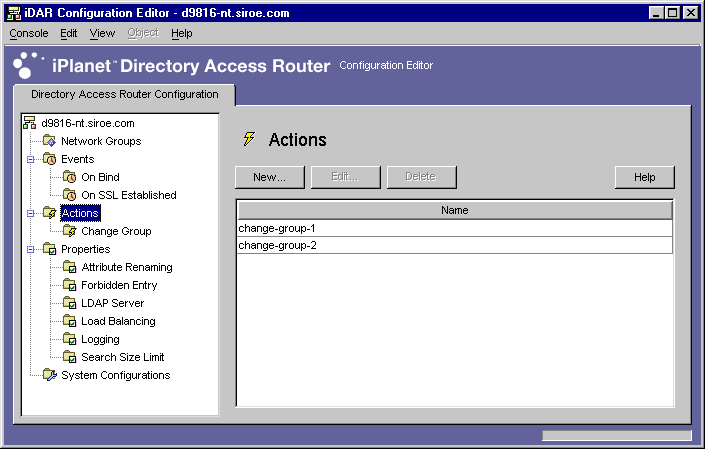Click the Events folder icon
Viewport: 705px width, 449px height.
point(49,159)
